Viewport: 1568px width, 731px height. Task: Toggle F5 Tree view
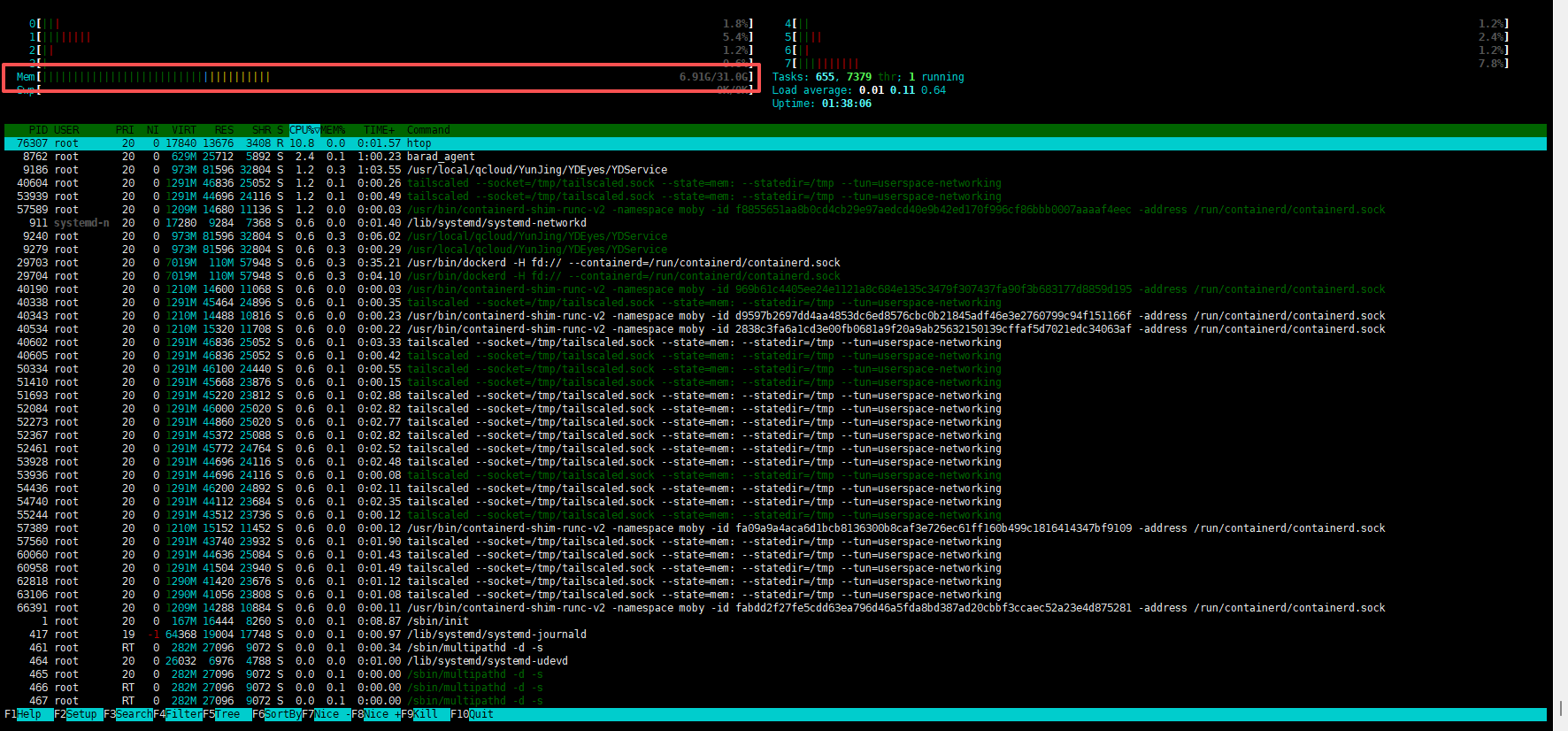click(x=227, y=714)
